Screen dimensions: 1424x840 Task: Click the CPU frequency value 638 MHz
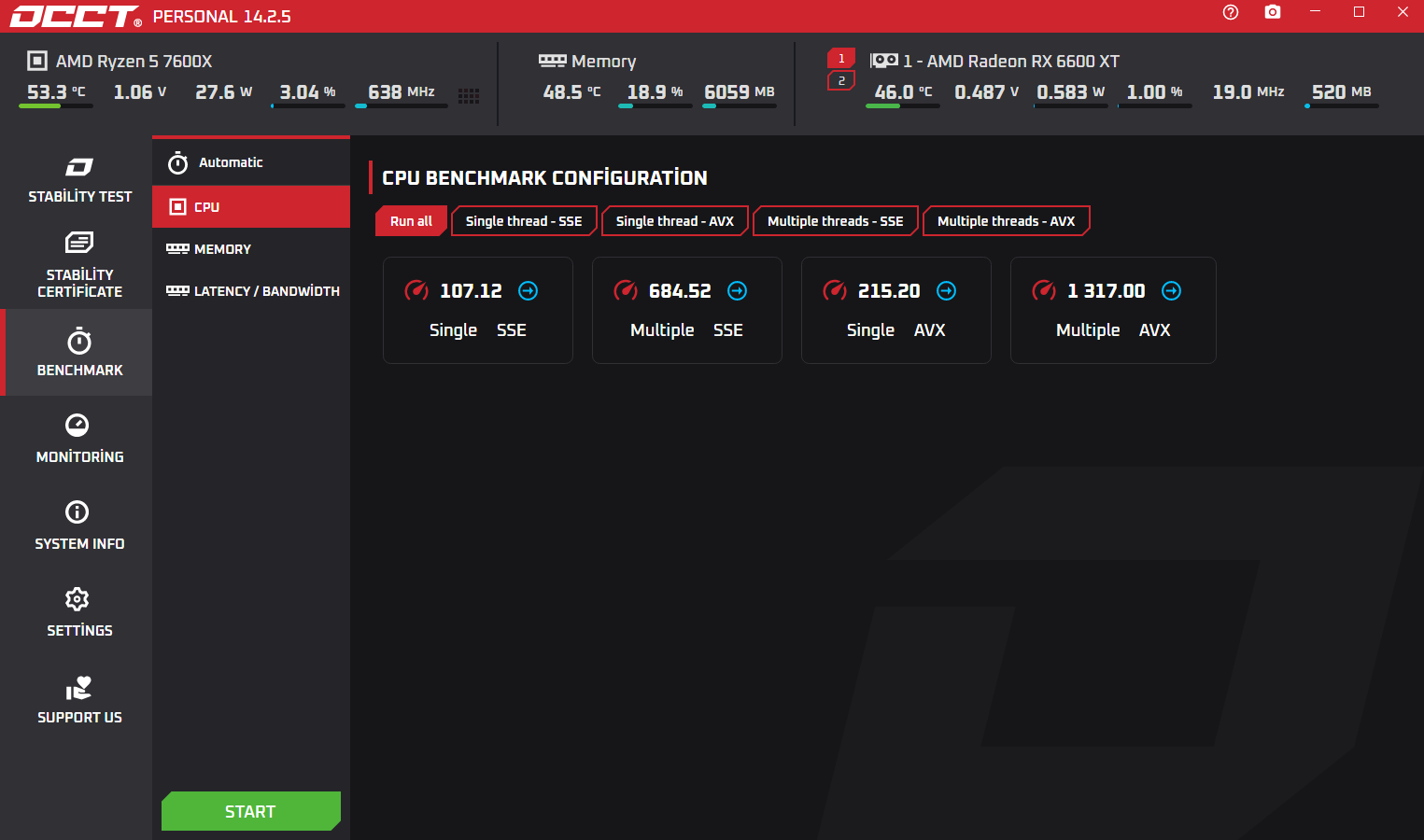(402, 92)
